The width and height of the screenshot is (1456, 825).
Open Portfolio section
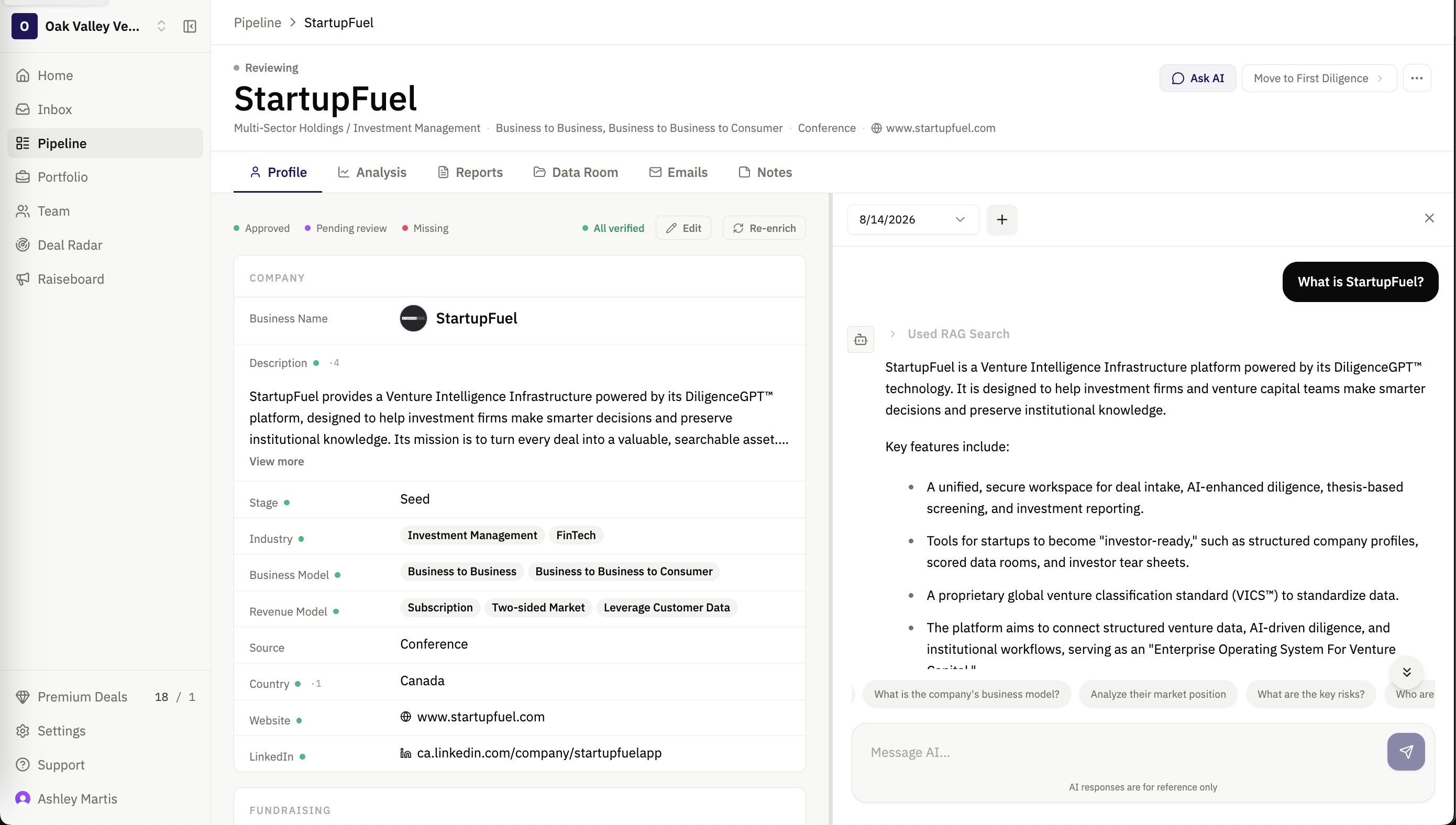click(x=105, y=177)
